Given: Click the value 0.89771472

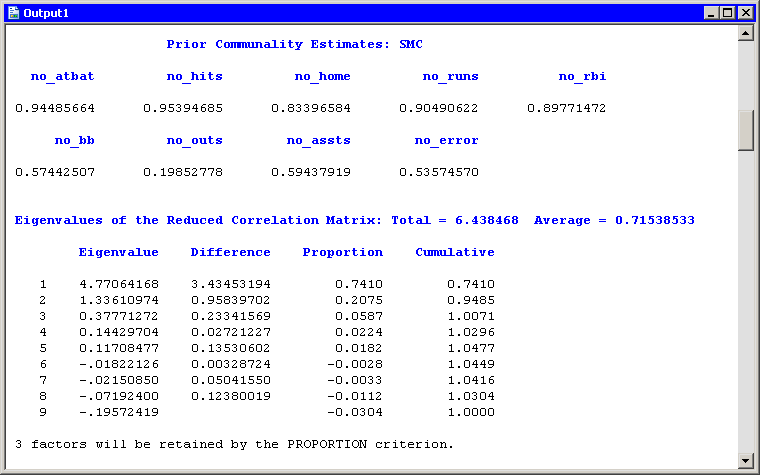Looking at the screenshot, I should 567,108.
